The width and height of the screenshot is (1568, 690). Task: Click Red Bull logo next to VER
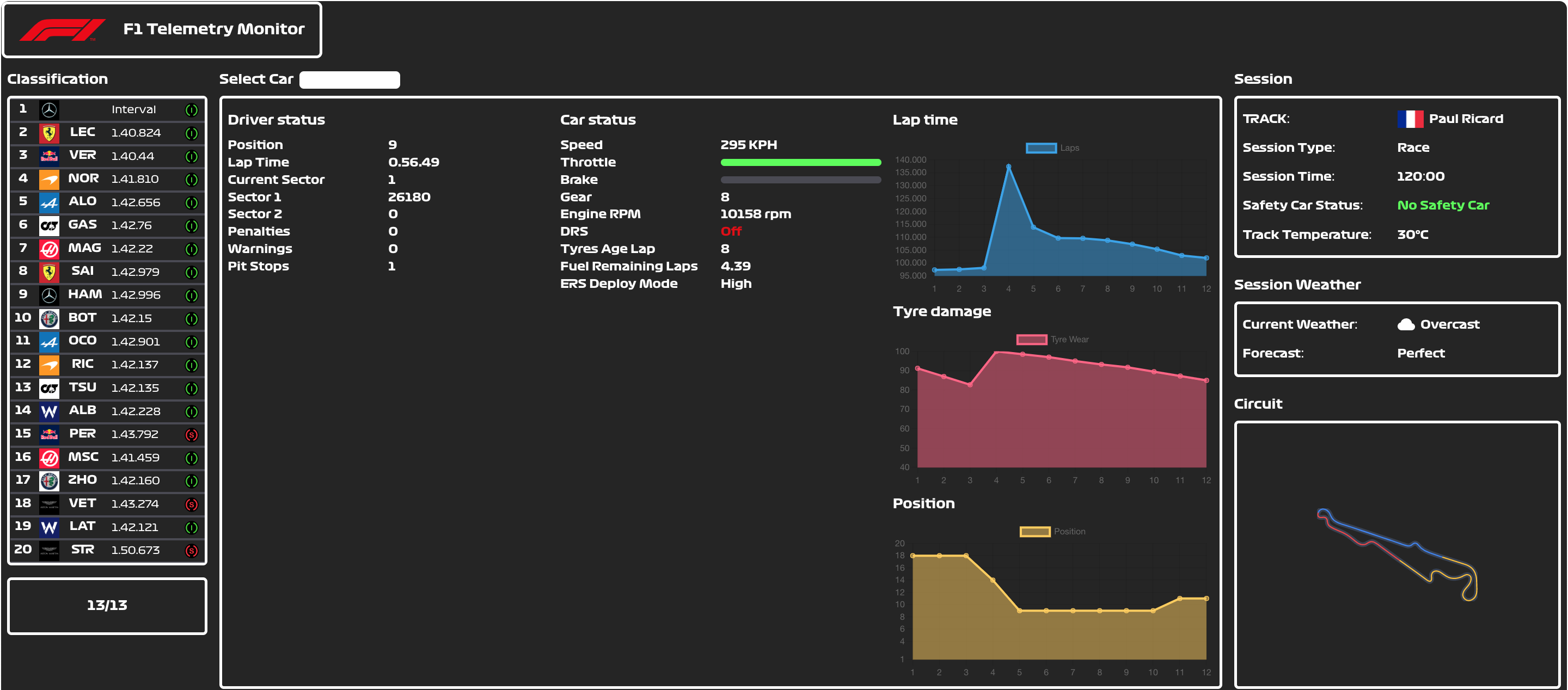point(48,156)
